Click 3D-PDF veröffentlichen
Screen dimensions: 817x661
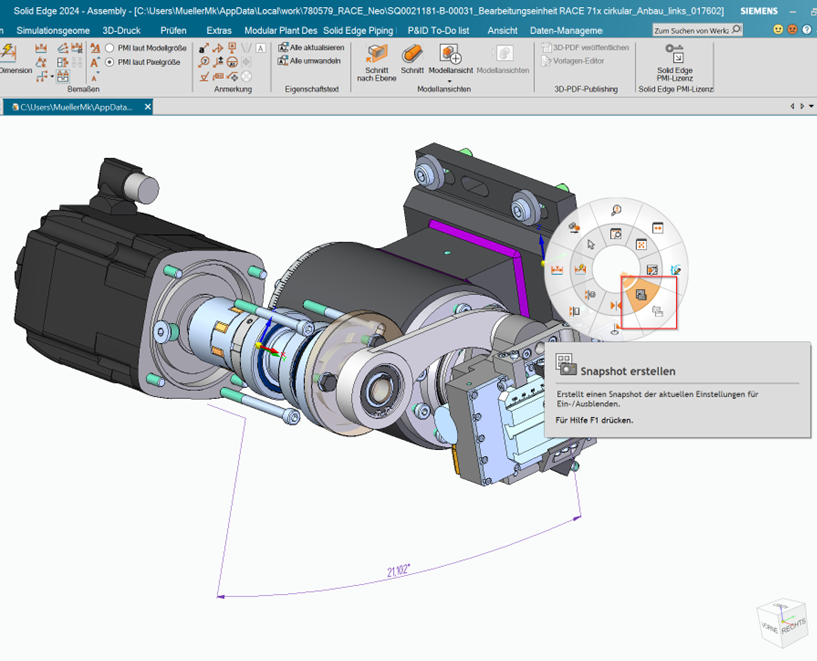pos(585,47)
